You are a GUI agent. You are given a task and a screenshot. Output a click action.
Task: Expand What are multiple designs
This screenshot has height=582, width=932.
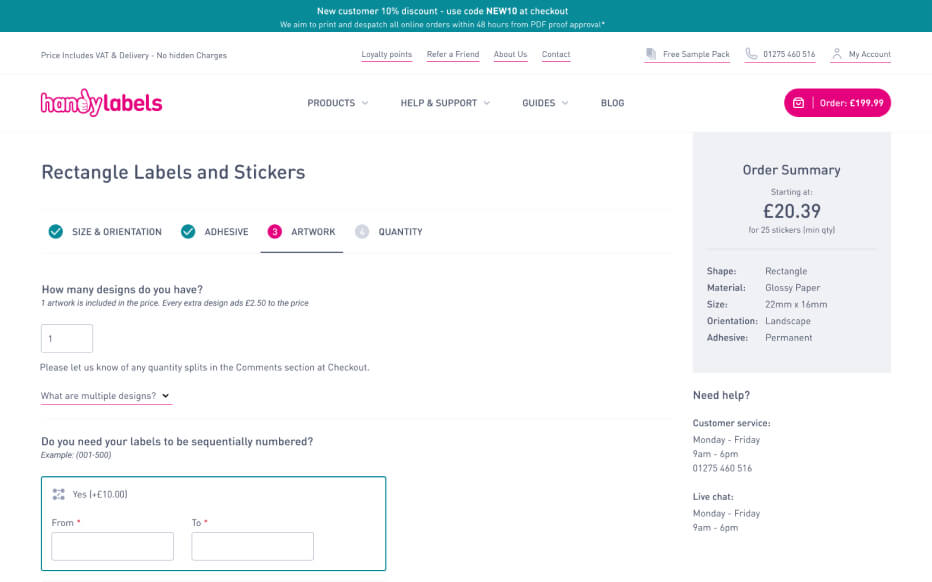(x=105, y=396)
